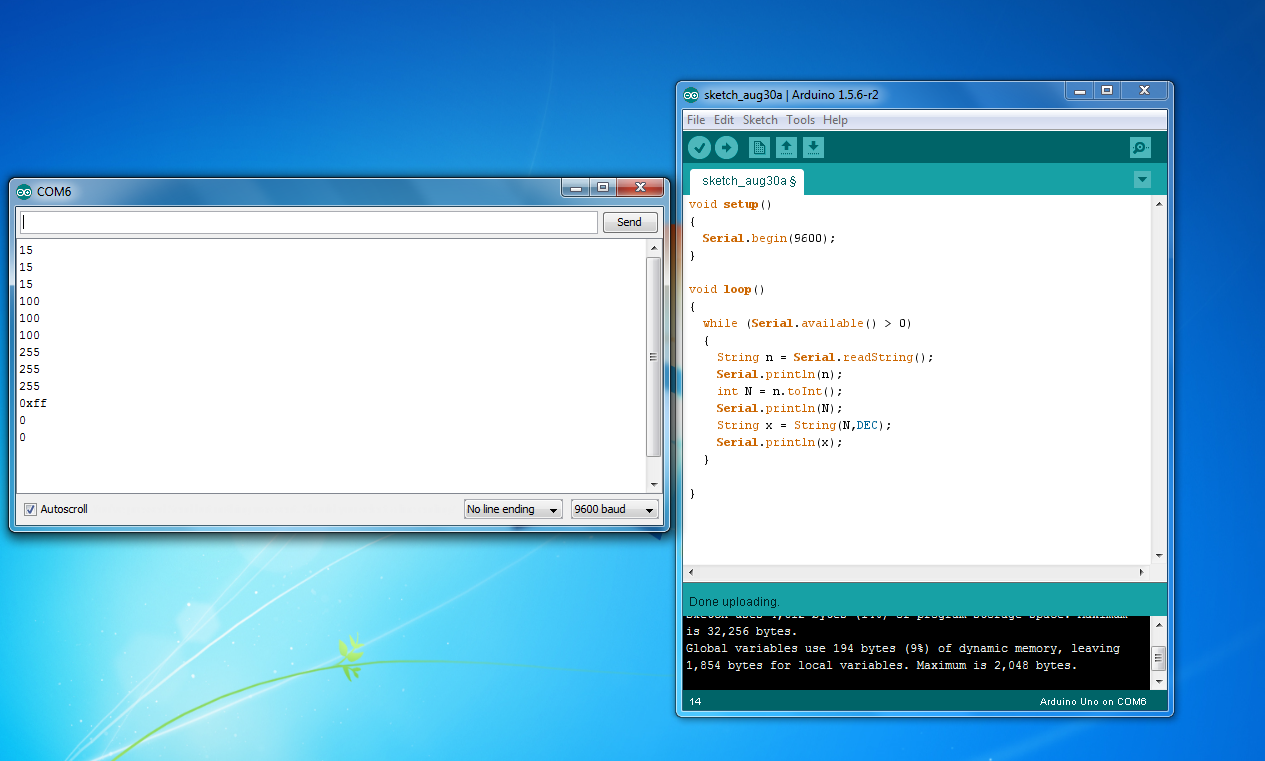Click the code editor horizontal scroll right arrow
1265x761 pixels.
pos(1142,573)
